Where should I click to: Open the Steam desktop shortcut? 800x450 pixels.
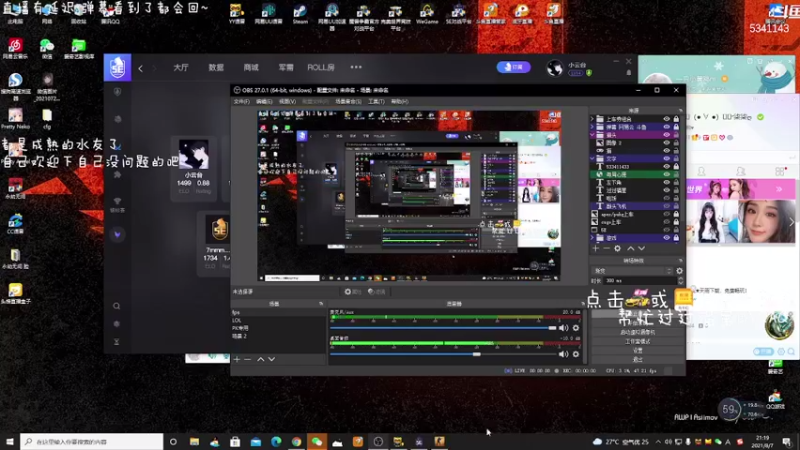[300, 13]
